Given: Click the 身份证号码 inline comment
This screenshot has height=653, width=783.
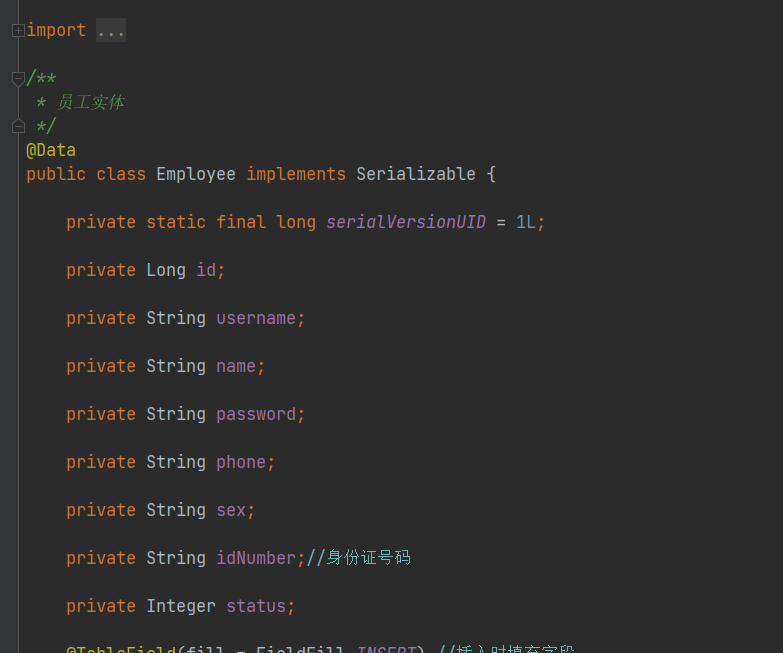Looking at the screenshot, I should click(x=368, y=558).
